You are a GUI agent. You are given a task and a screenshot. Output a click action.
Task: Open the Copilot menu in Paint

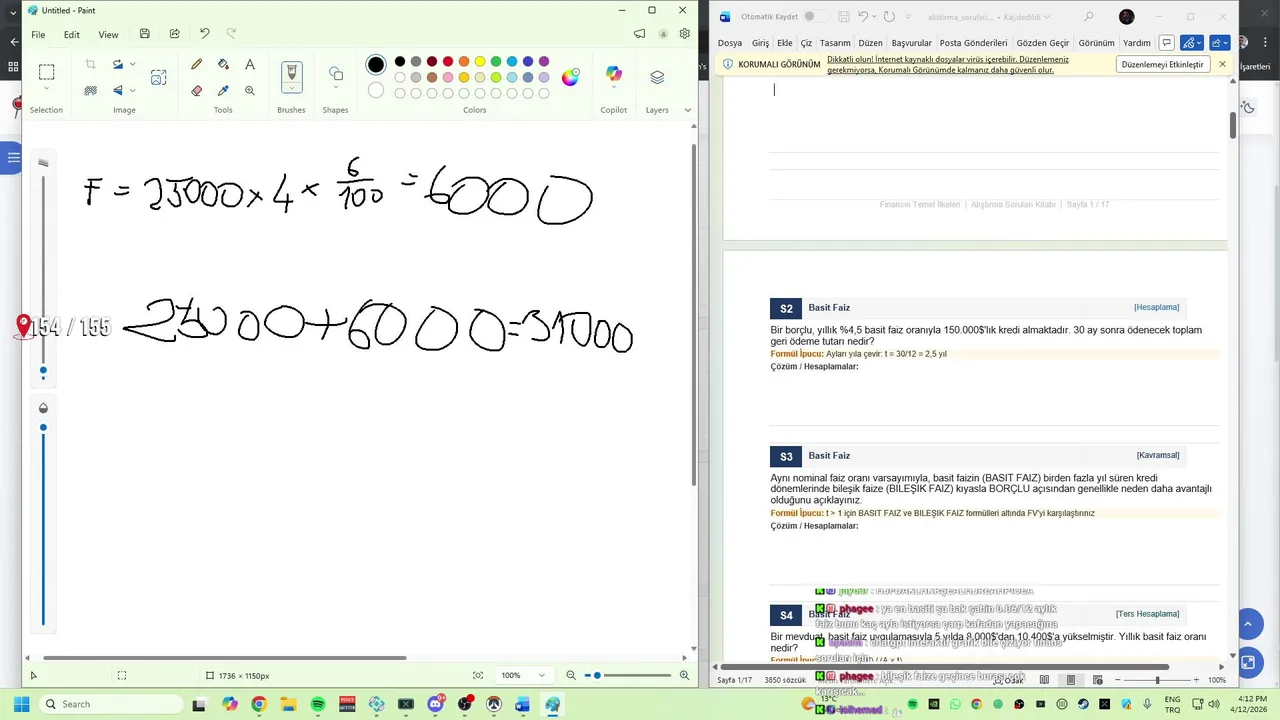point(613,75)
